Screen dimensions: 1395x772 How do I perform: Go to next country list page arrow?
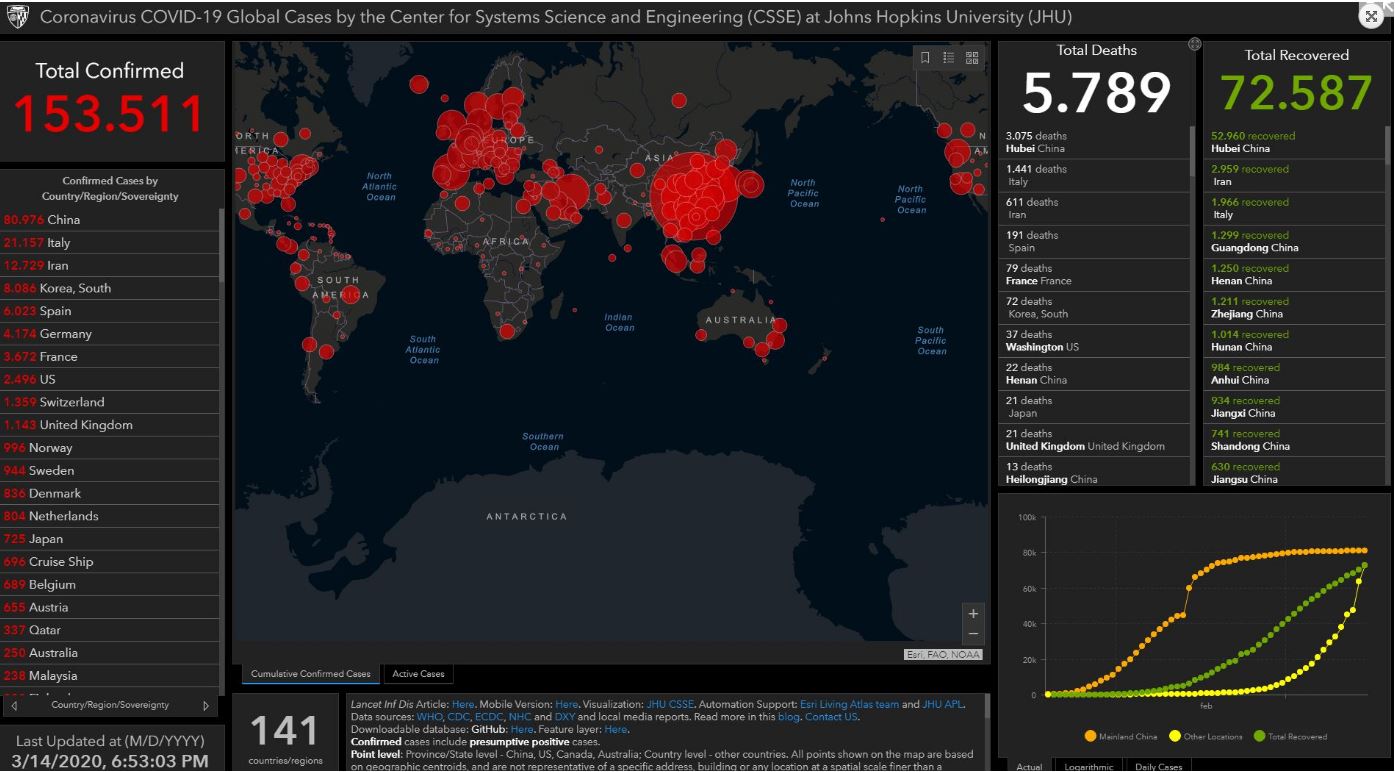click(x=206, y=705)
